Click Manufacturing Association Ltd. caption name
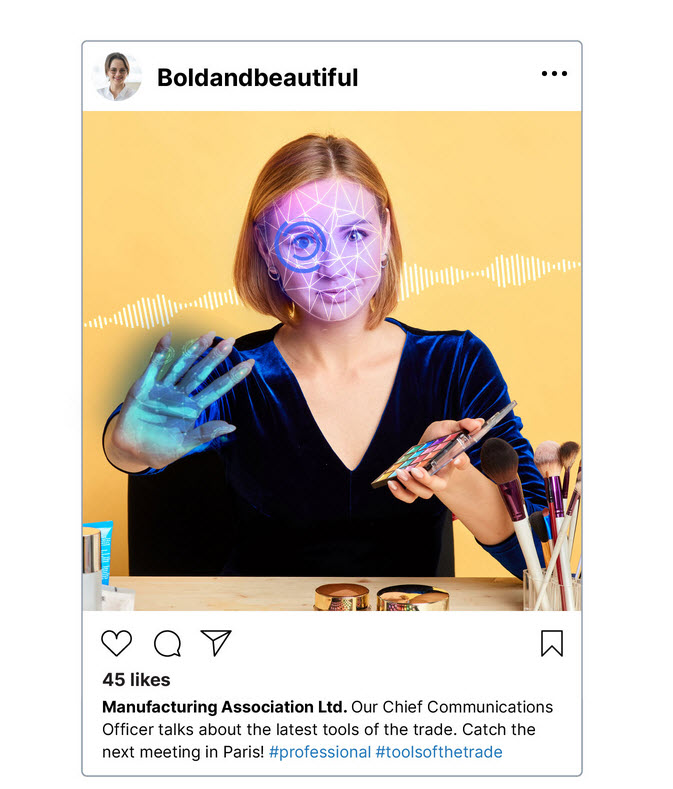The height and width of the screenshot is (789, 673). coord(225,707)
